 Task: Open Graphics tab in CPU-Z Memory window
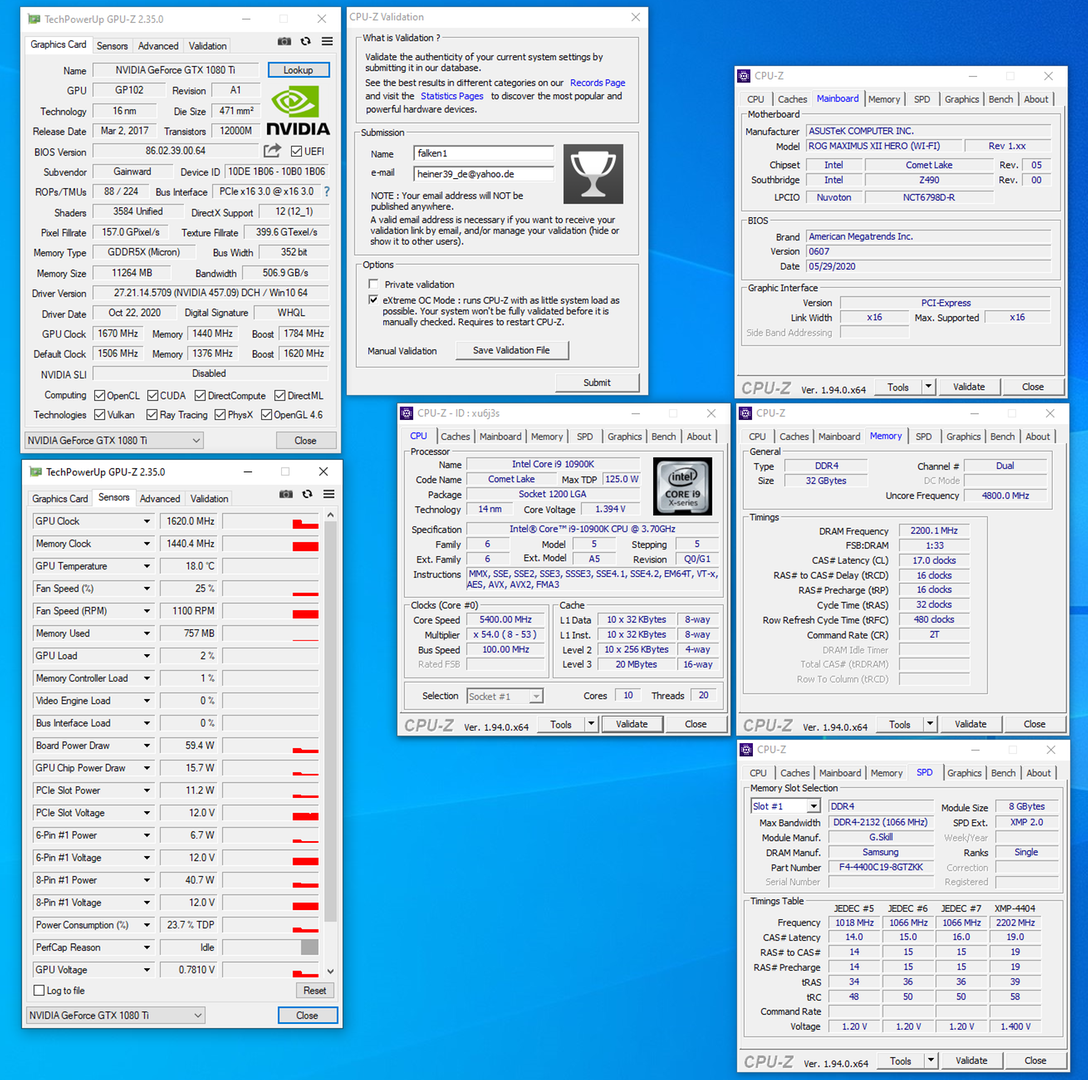point(964,437)
